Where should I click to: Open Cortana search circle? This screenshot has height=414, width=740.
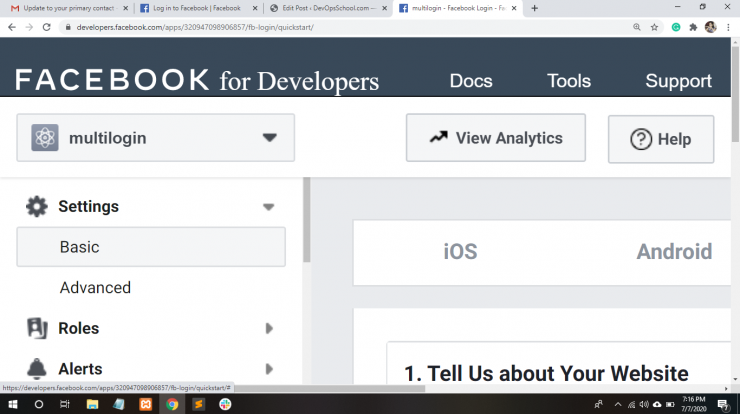pyautogui.click(x=39, y=404)
